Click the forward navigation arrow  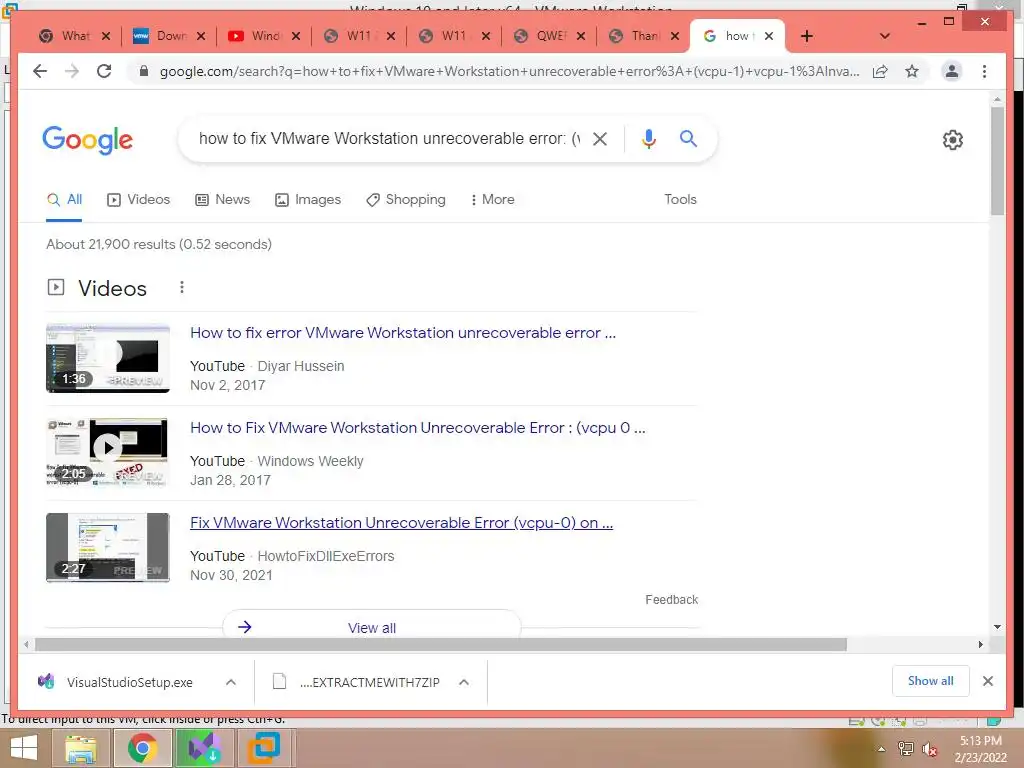(x=72, y=71)
